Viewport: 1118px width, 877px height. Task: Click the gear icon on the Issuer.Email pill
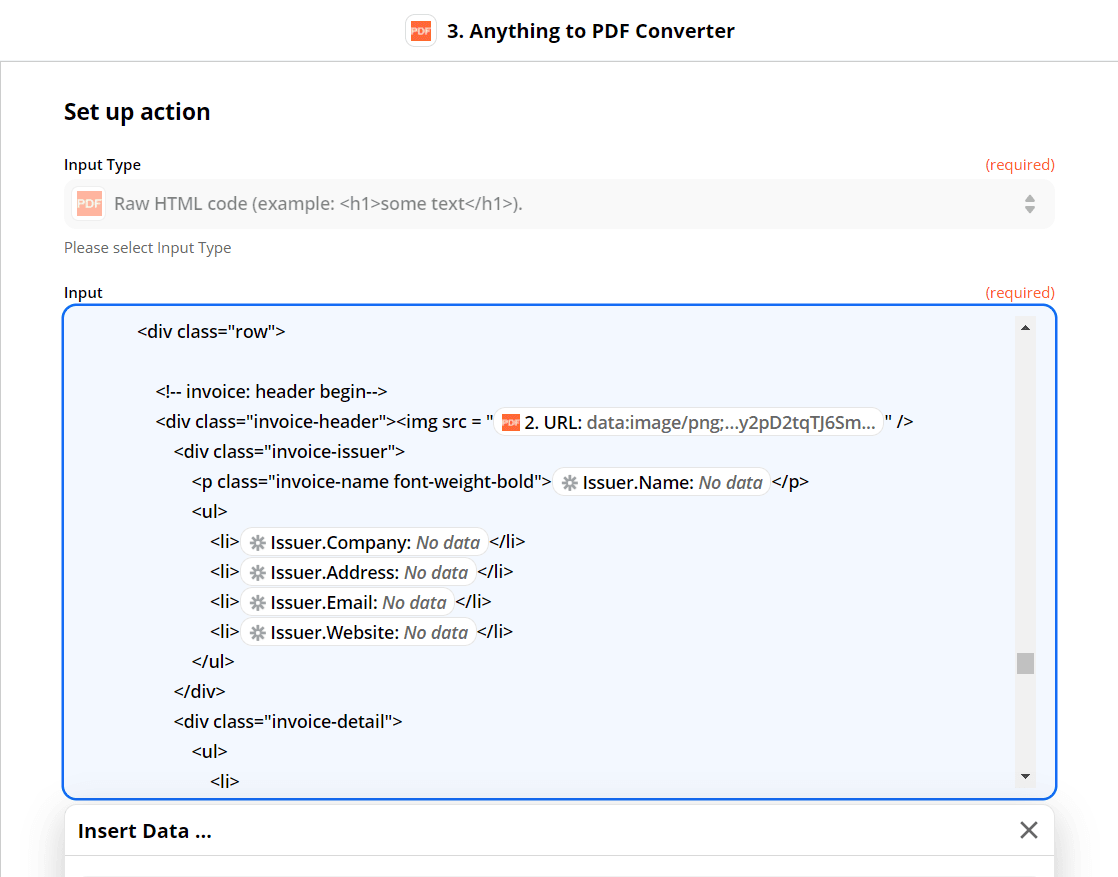pyautogui.click(x=258, y=602)
